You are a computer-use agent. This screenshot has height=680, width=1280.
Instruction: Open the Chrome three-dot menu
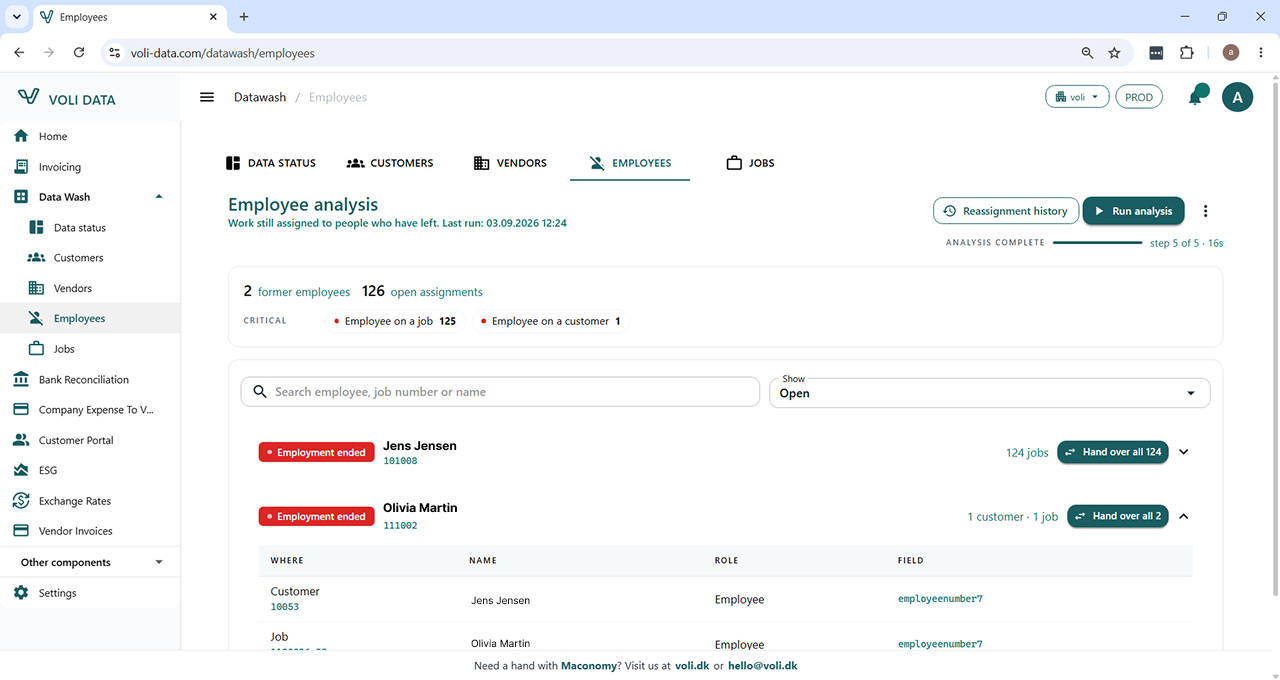coord(1260,53)
